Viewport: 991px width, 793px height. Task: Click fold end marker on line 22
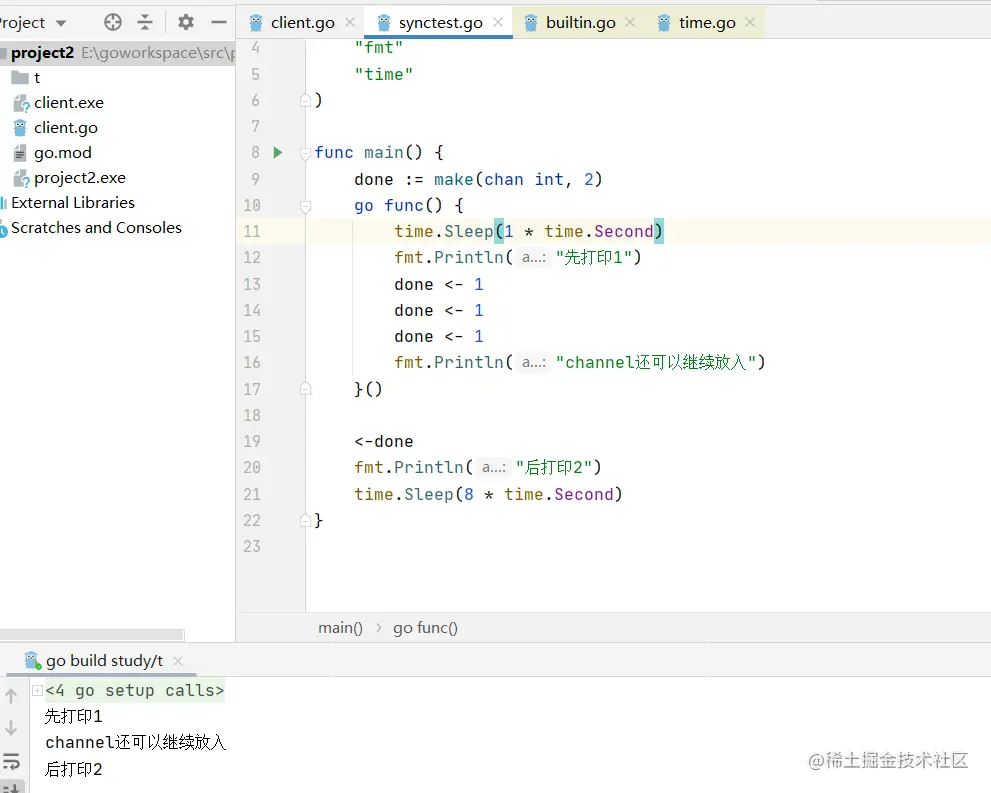pos(305,520)
